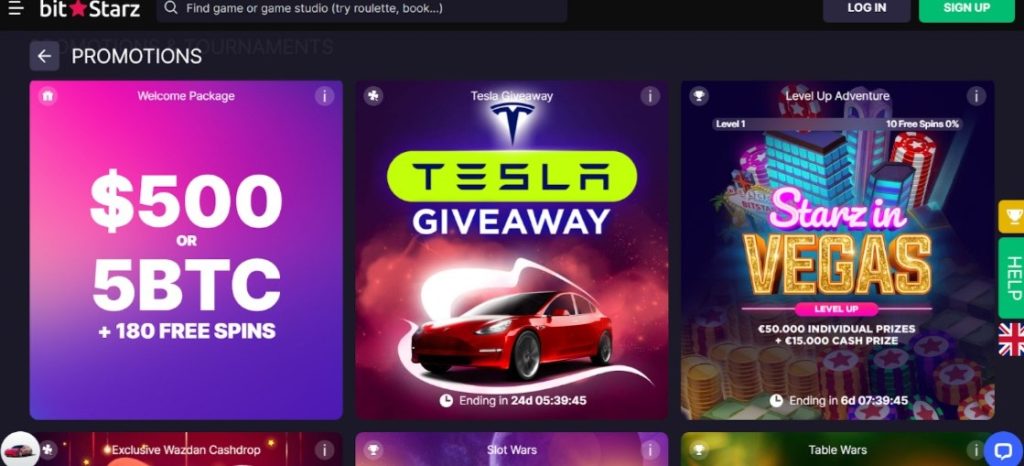
Task: Open the hamburger menu icon
Action: pyautogui.click(x=16, y=8)
